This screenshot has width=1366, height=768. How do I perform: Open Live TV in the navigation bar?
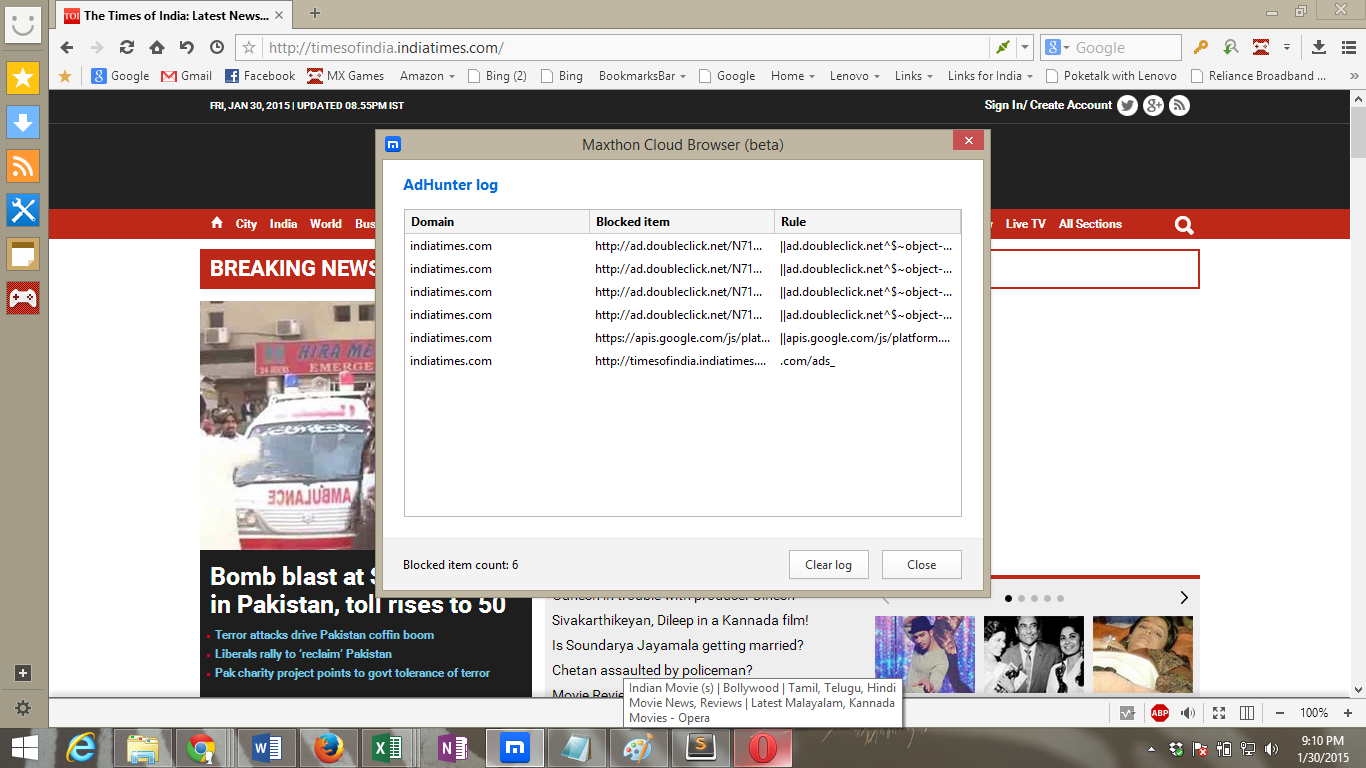point(1026,224)
